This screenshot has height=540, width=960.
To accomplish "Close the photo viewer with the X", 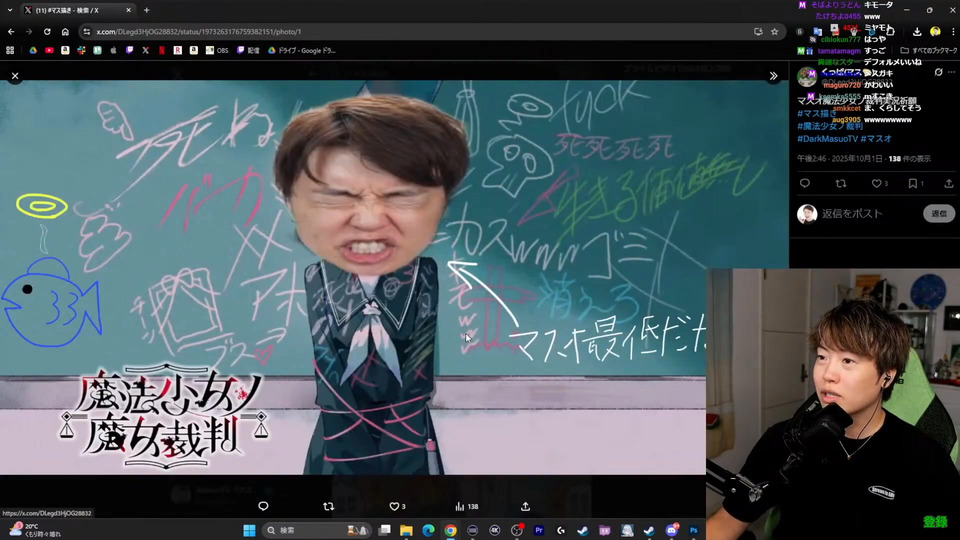I will 15,76.
